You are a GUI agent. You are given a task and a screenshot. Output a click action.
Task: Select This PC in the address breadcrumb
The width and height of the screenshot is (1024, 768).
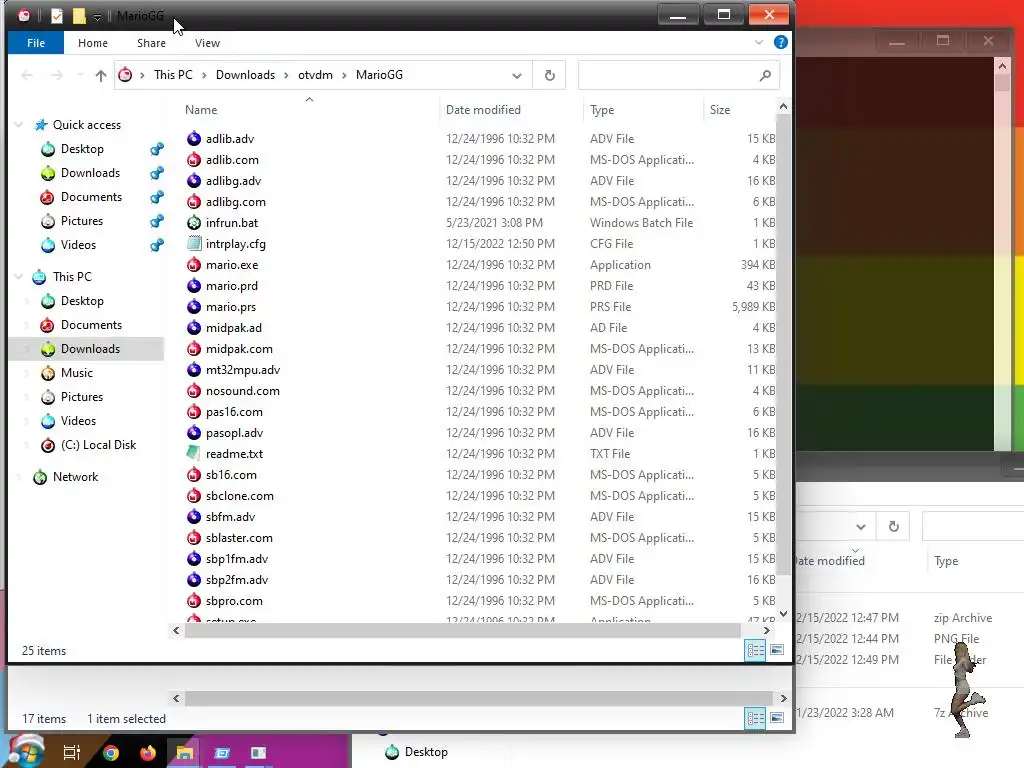point(173,75)
